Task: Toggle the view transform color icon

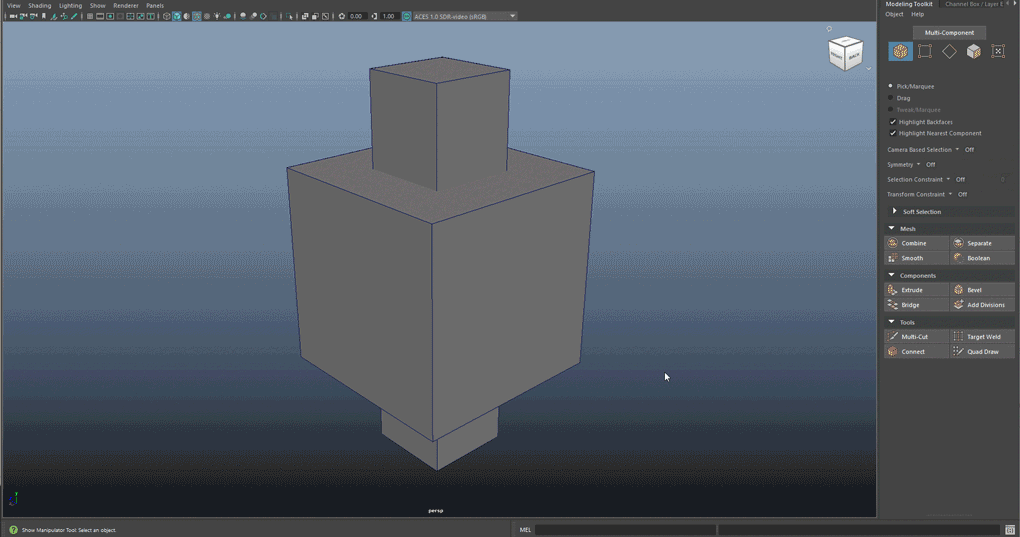Action: pyautogui.click(x=406, y=16)
